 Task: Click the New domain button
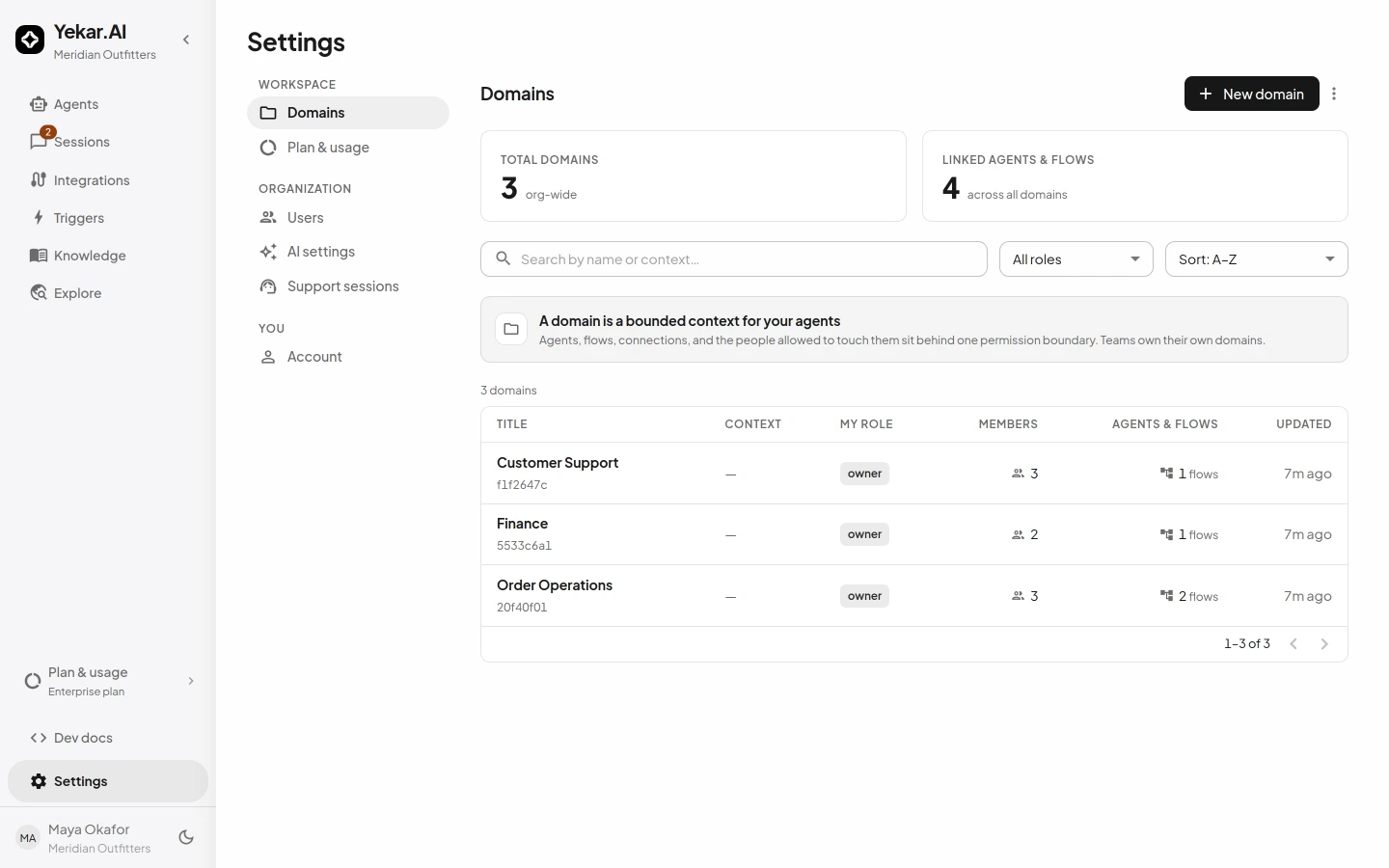coord(1251,94)
